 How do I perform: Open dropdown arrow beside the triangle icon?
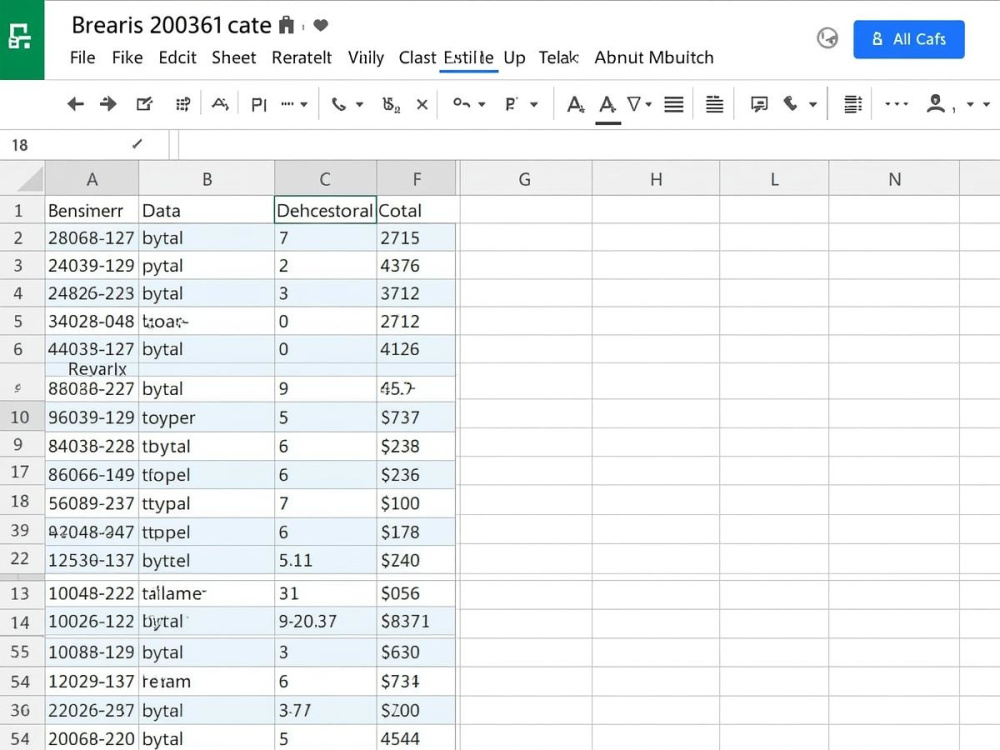(649, 104)
